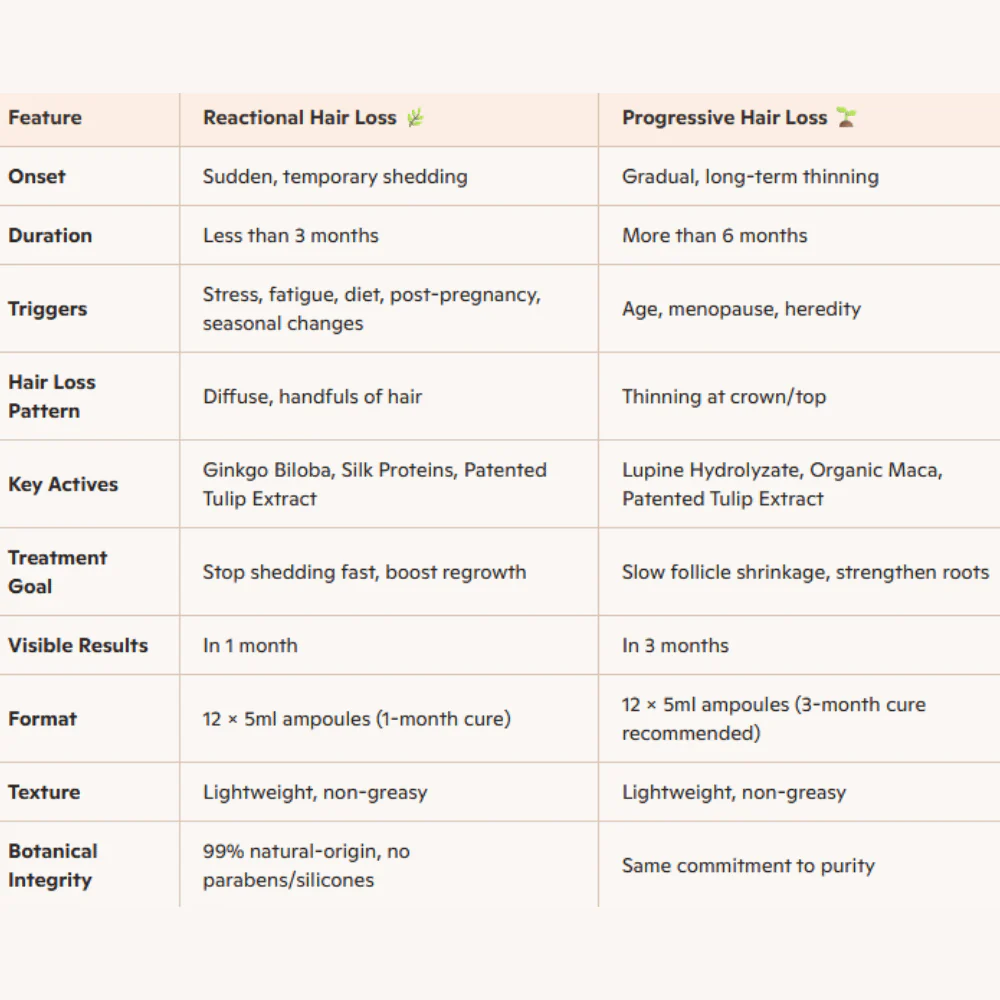Click the seedling icon beside Progressive Hair Loss
Screen dimensions: 1000x1000
[846, 117]
